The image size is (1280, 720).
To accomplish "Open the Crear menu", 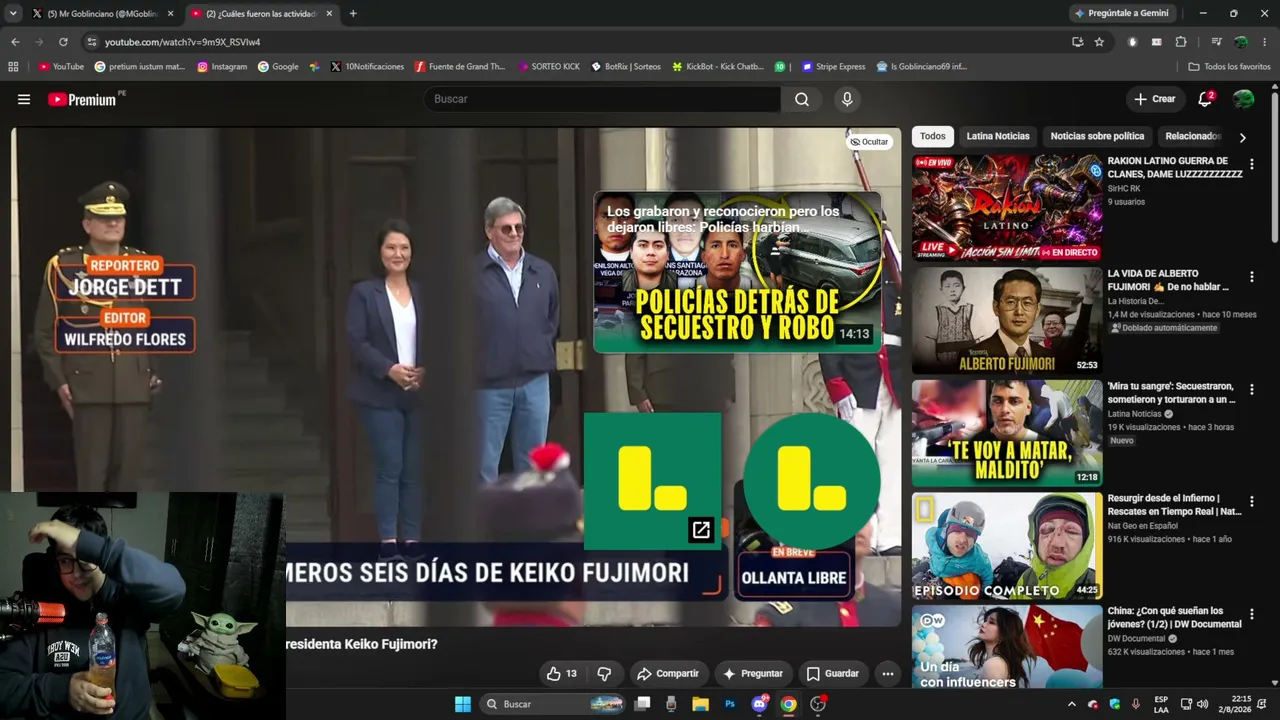I will click(x=1155, y=99).
